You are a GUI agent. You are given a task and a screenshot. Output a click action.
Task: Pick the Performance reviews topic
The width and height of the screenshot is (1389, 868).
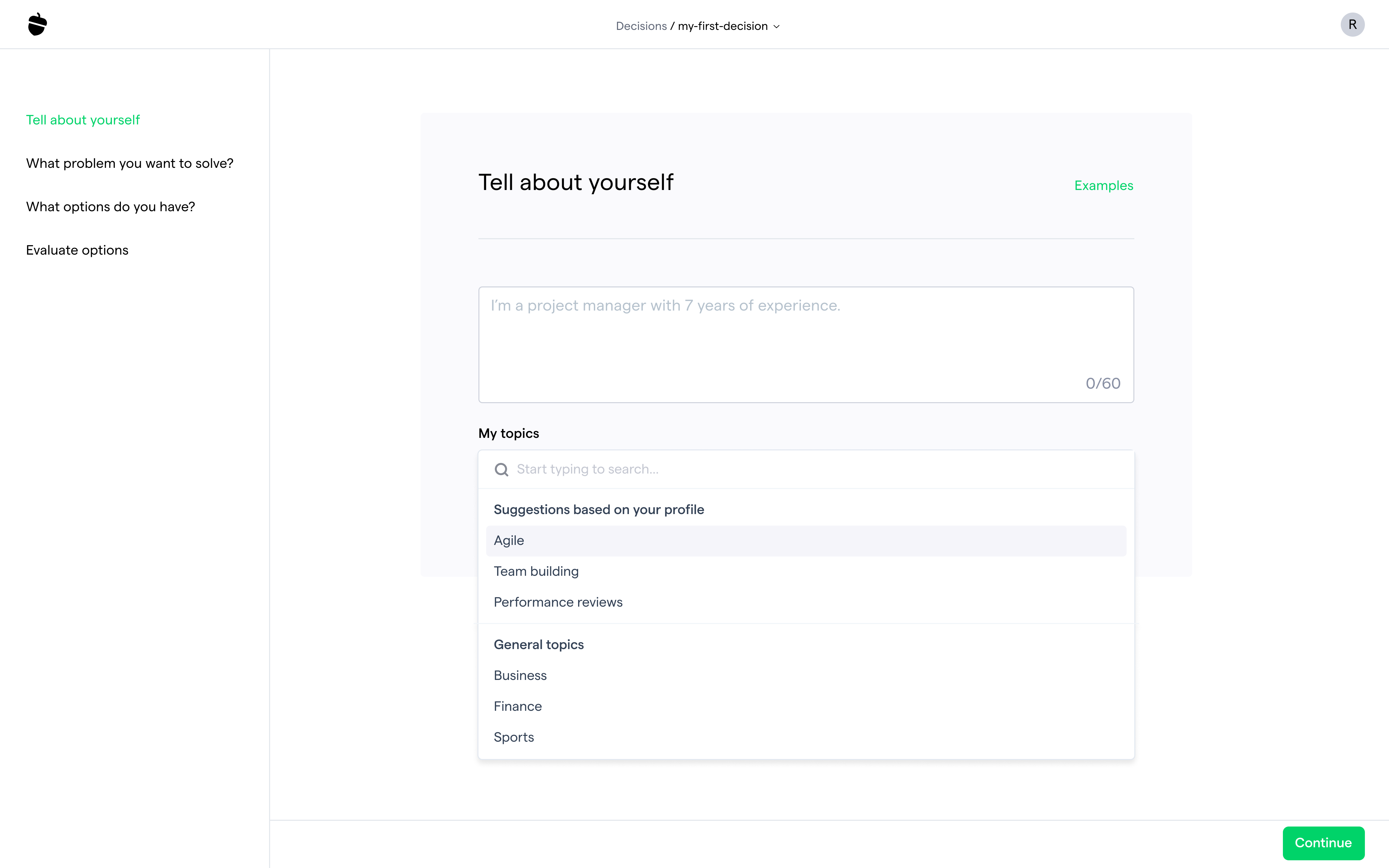(x=806, y=602)
